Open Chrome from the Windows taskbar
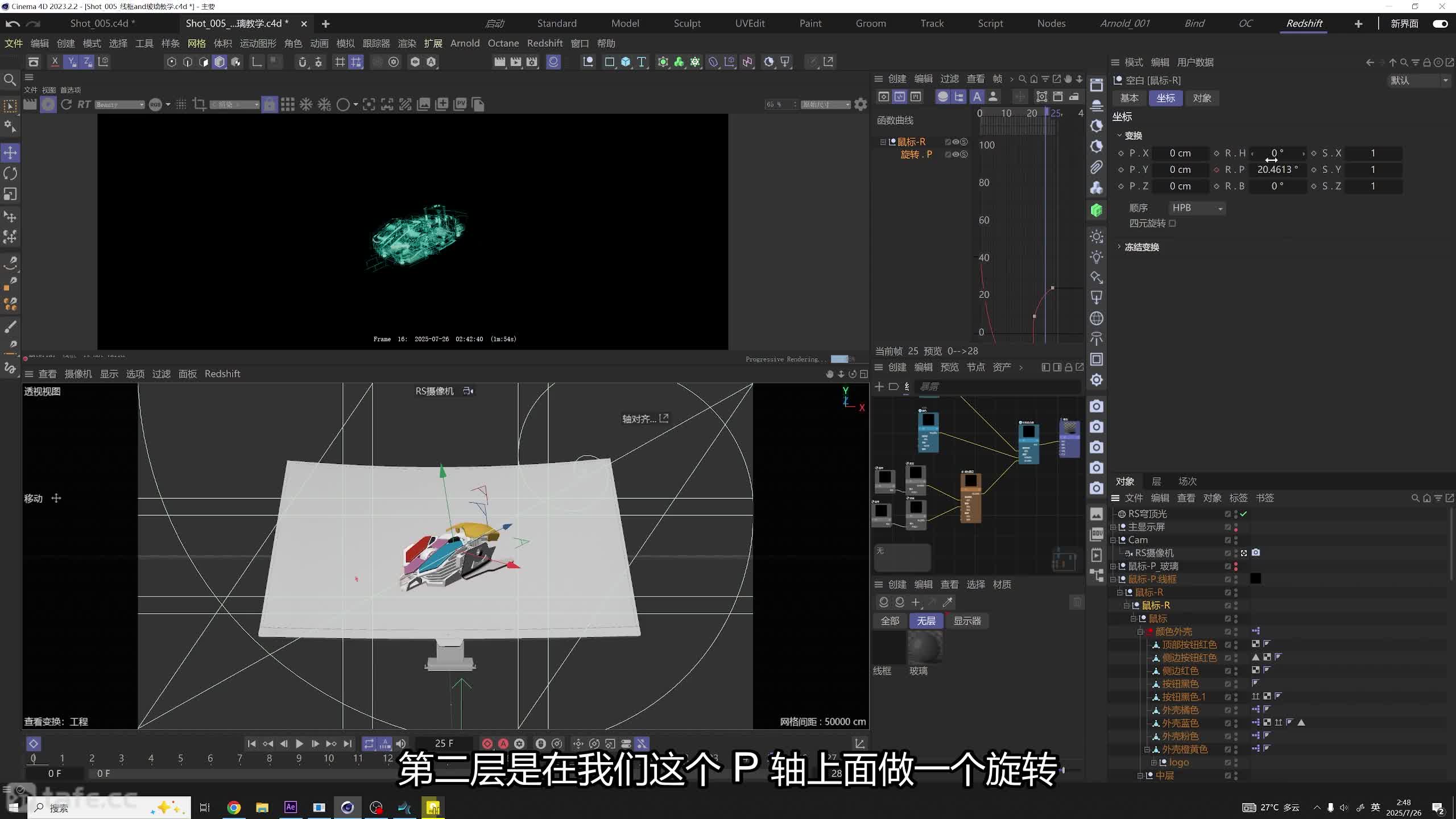Viewport: 1456px width, 819px height. [234, 807]
